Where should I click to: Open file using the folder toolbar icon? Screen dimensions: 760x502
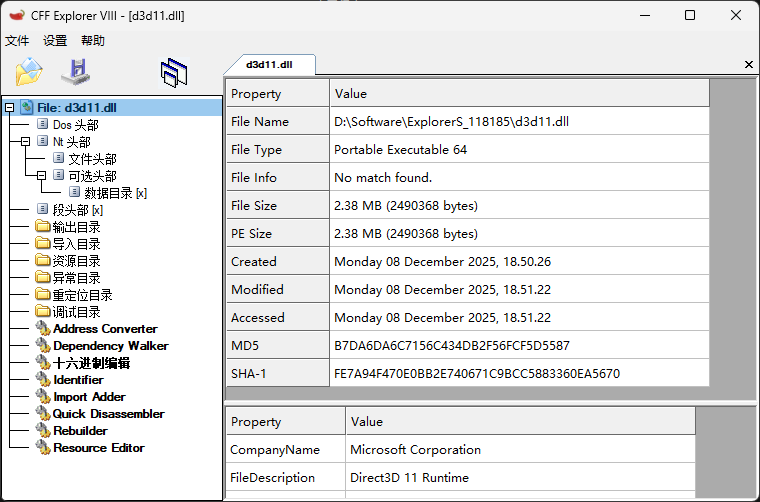coord(29,72)
